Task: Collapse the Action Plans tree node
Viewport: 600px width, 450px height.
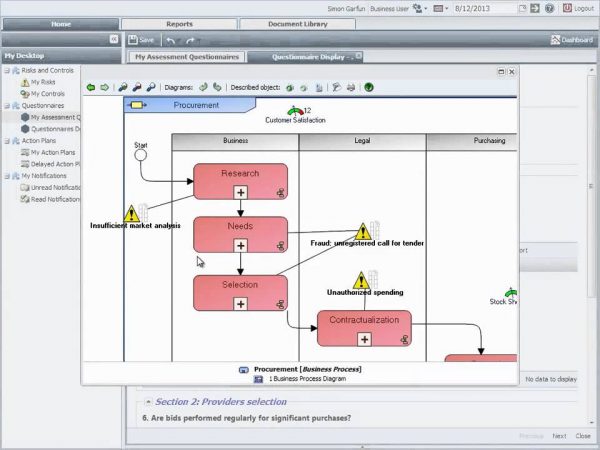Action: [x=6, y=141]
